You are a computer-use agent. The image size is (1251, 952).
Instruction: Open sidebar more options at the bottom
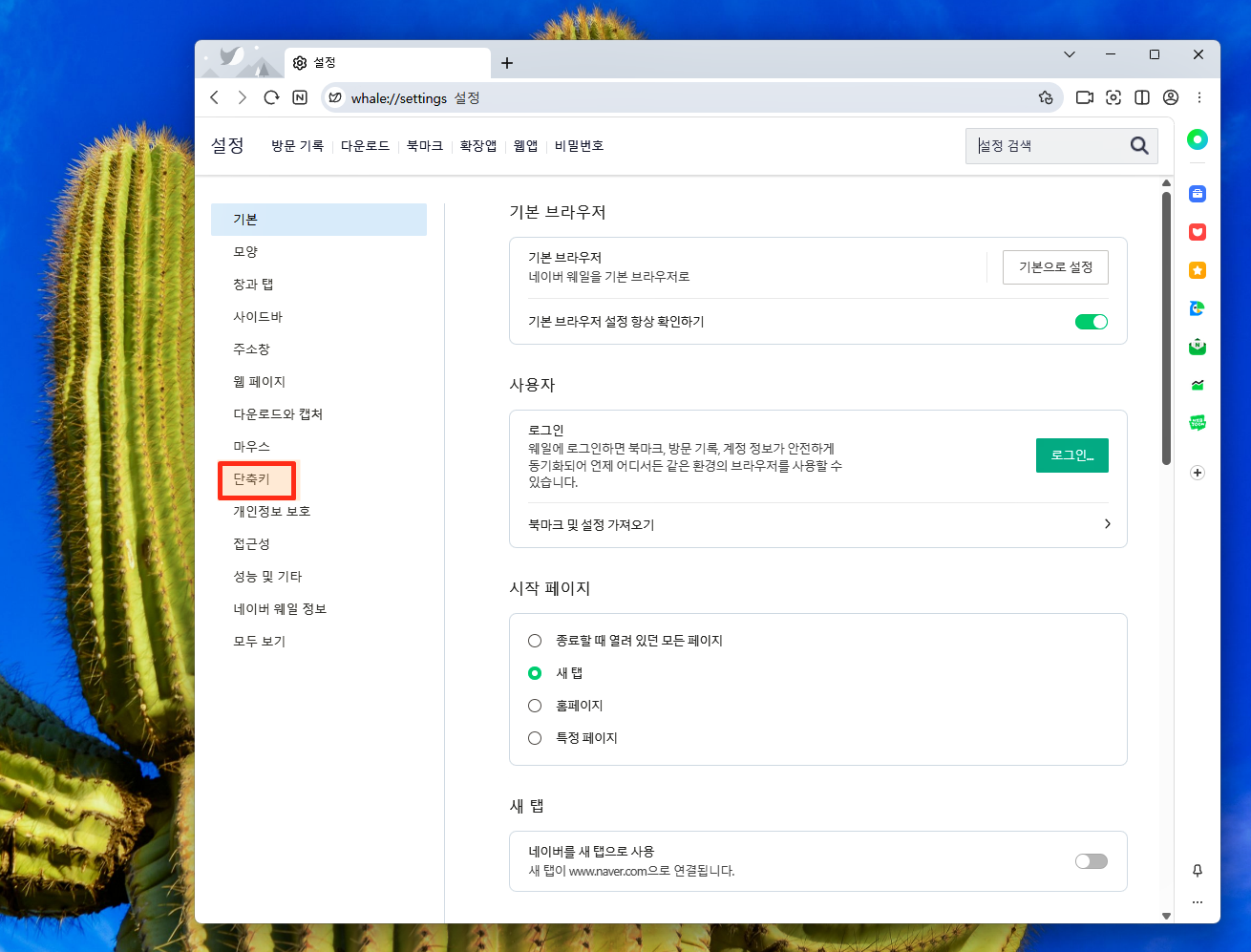click(x=1198, y=902)
